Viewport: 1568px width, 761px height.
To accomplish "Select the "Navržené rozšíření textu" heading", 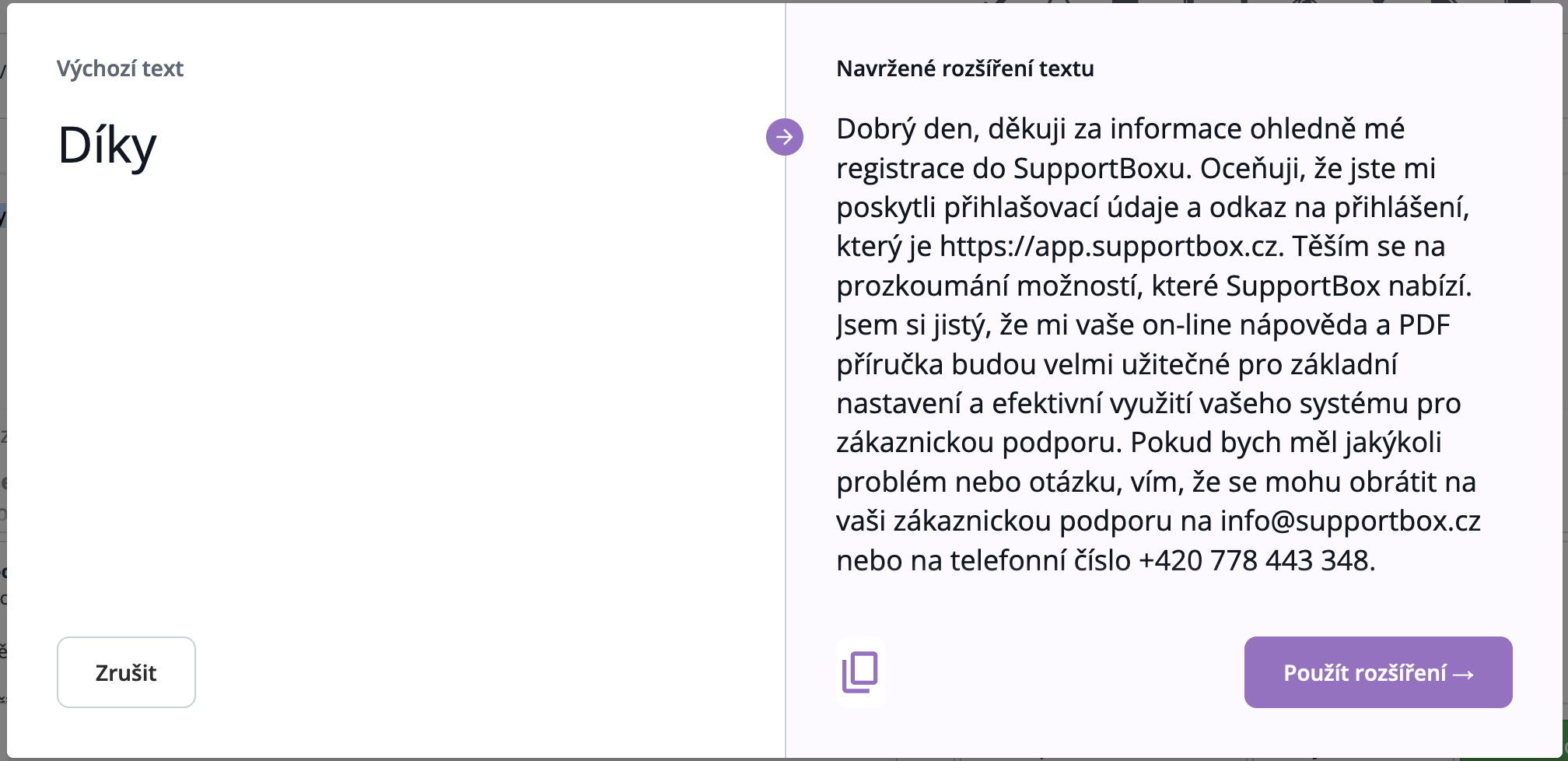I will click(965, 68).
